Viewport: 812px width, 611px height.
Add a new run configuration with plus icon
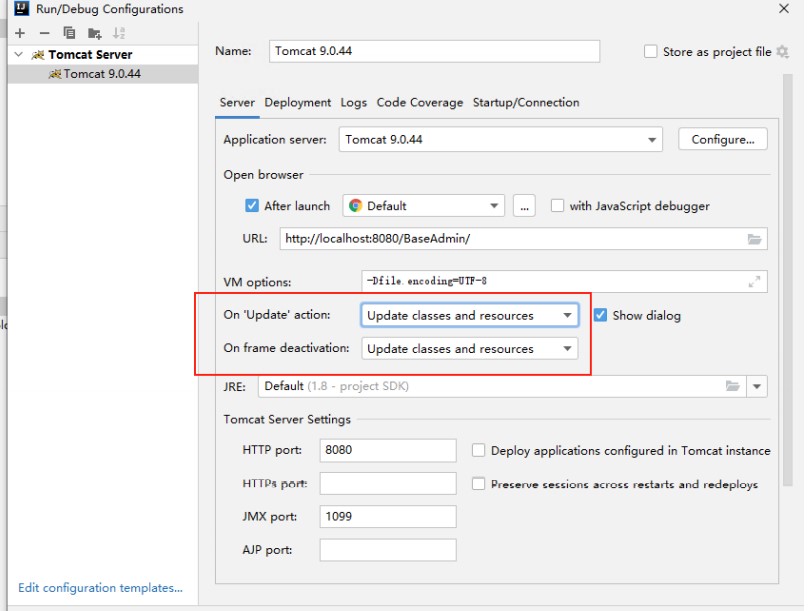point(20,34)
